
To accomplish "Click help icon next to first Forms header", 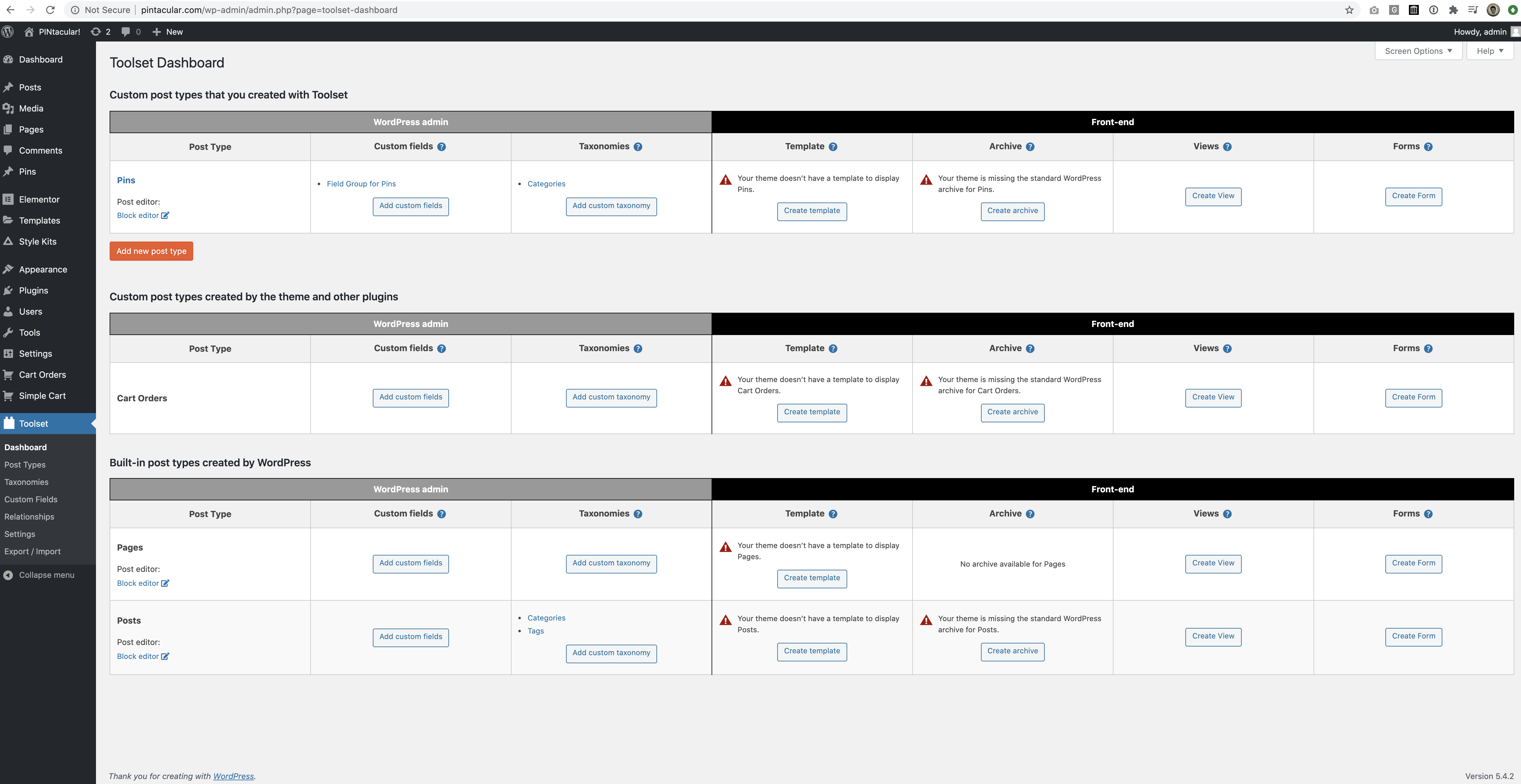I will (x=1428, y=147).
